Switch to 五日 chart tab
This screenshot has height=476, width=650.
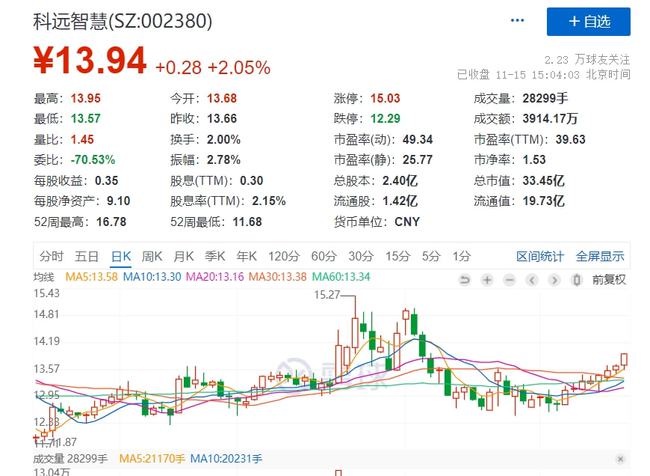click(x=87, y=256)
